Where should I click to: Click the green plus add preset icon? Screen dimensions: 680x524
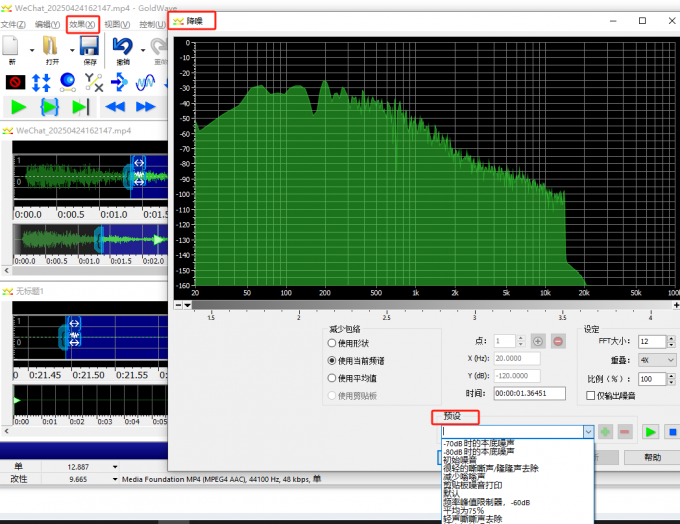[605, 432]
